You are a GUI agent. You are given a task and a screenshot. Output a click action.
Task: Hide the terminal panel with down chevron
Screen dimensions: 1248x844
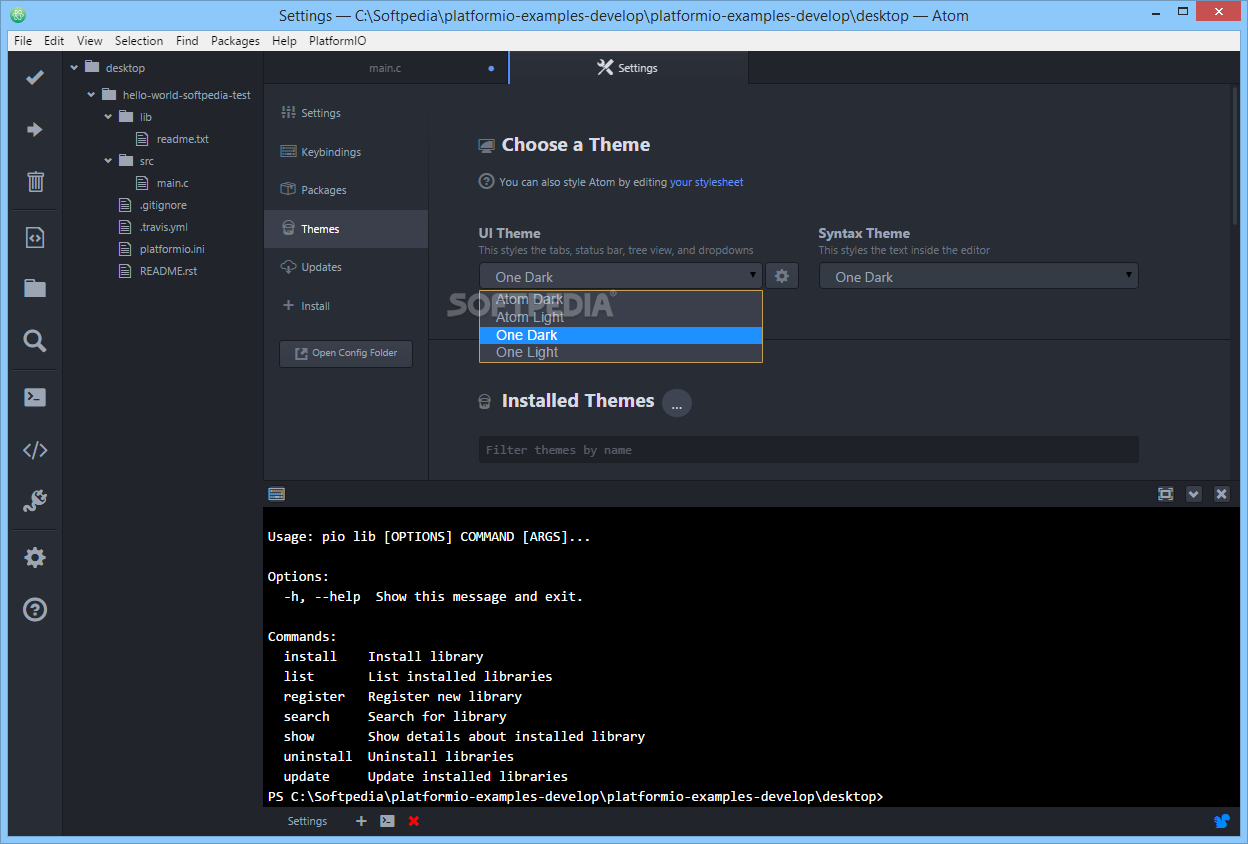(1193, 494)
